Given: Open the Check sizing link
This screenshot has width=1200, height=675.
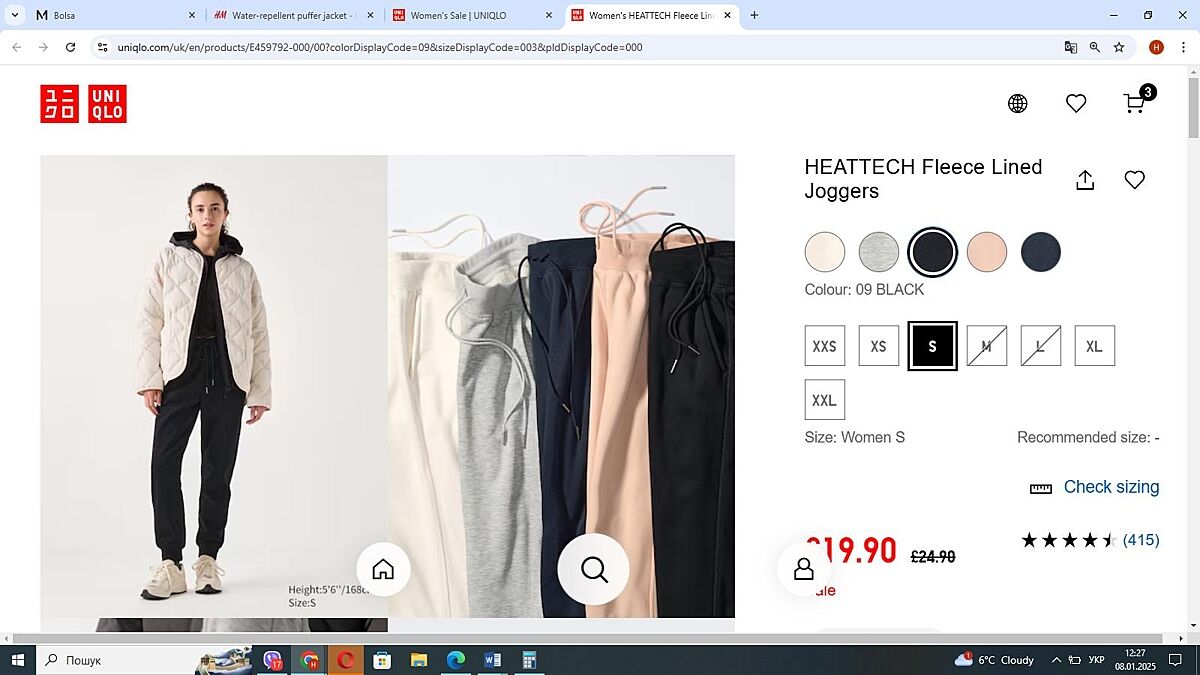Looking at the screenshot, I should click(x=1110, y=487).
